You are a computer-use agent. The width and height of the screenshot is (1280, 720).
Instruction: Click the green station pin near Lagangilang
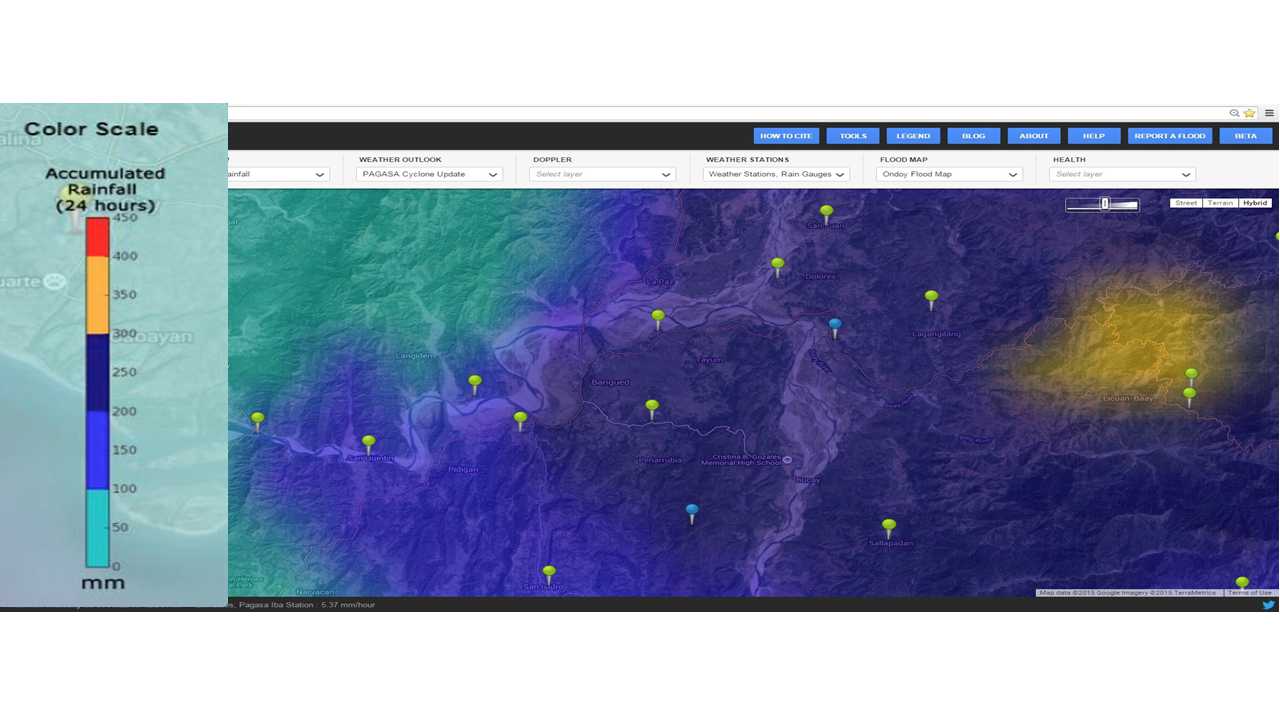click(931, 297)
